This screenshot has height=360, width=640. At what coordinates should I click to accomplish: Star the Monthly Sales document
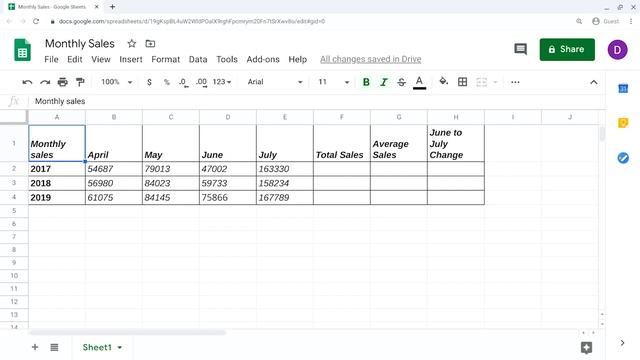tap(131, 44)
